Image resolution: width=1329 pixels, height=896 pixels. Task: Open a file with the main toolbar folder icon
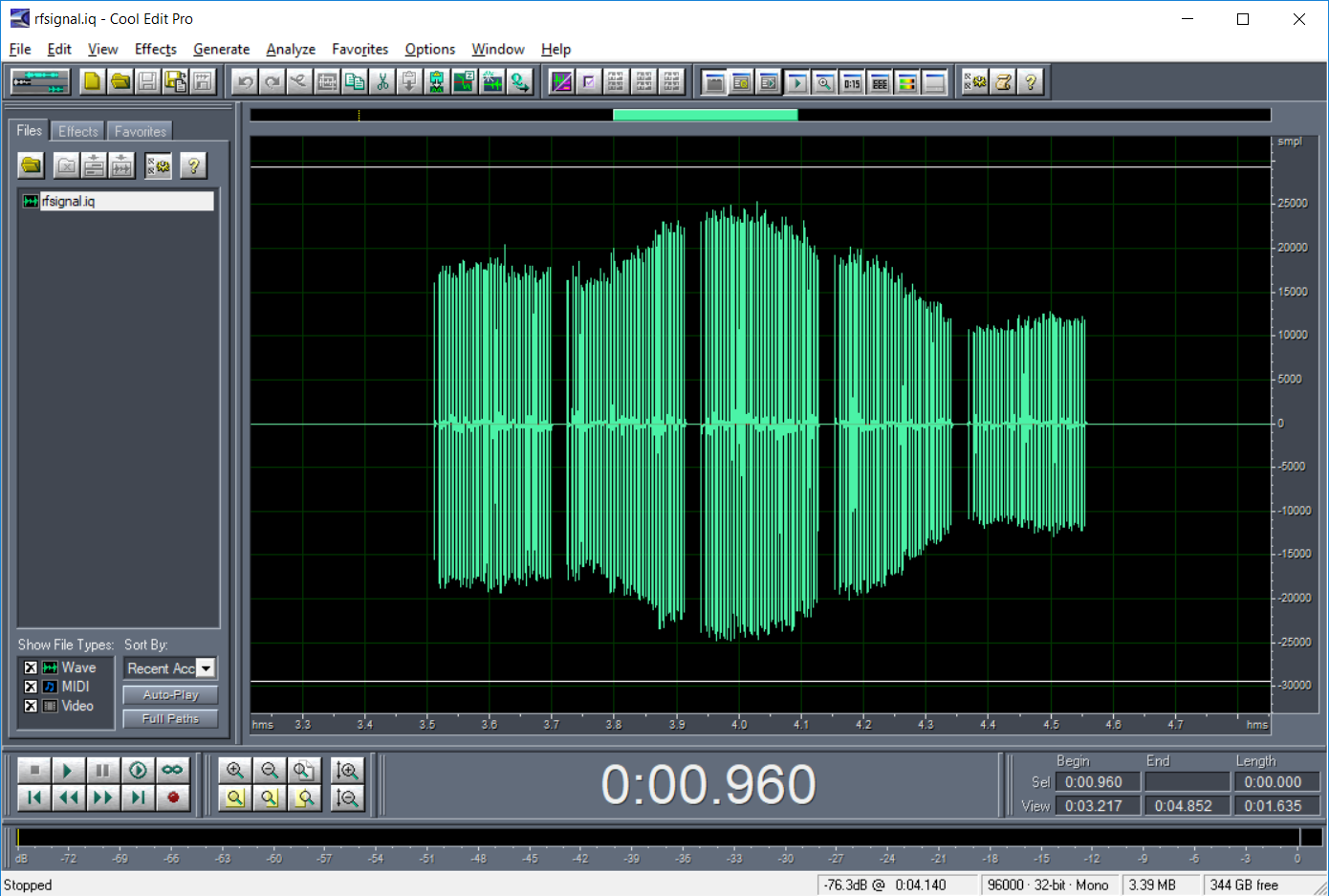[120, 81]
